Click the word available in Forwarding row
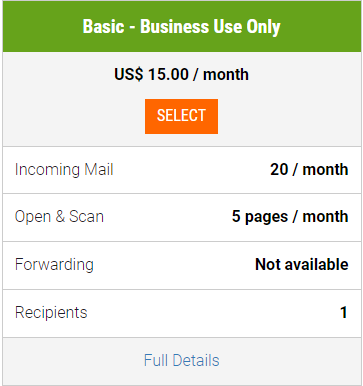Viewport: 363px width, 386px height. [317, 265]
